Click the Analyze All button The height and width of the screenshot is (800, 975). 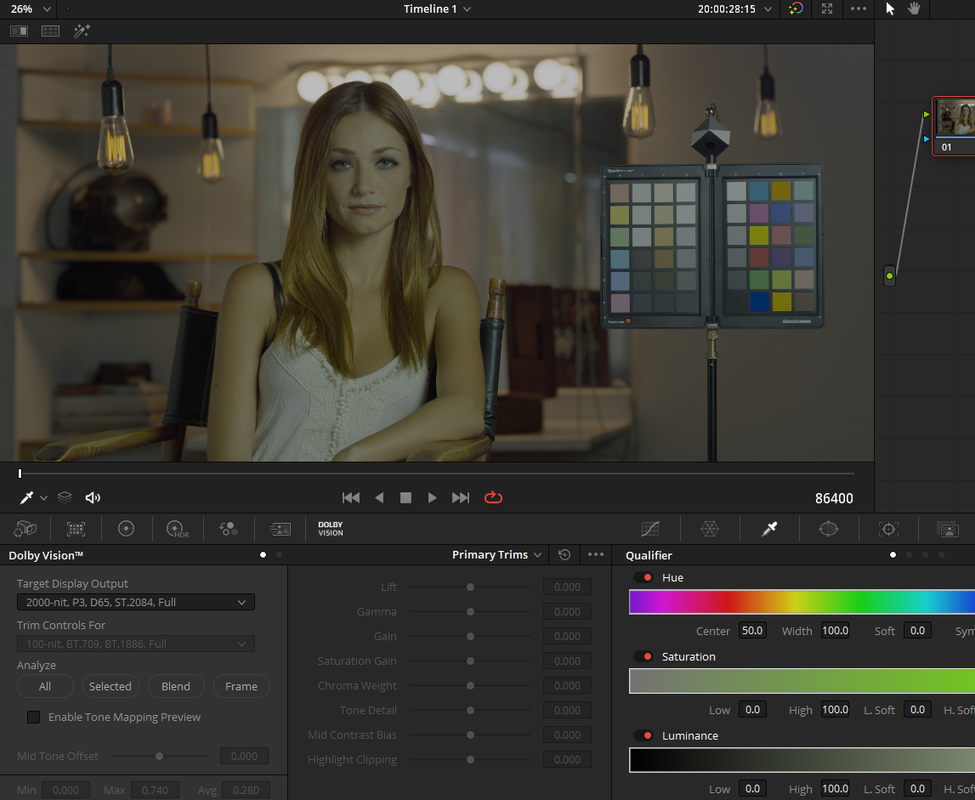click(x=45, y=686)
